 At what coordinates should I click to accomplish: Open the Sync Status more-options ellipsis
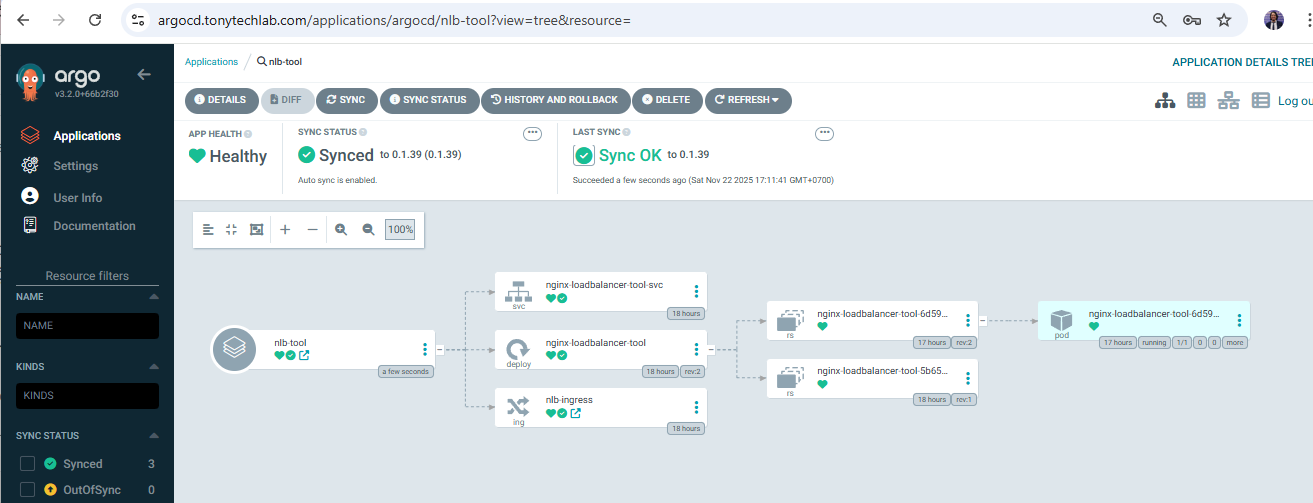click(x=533, y=134)
